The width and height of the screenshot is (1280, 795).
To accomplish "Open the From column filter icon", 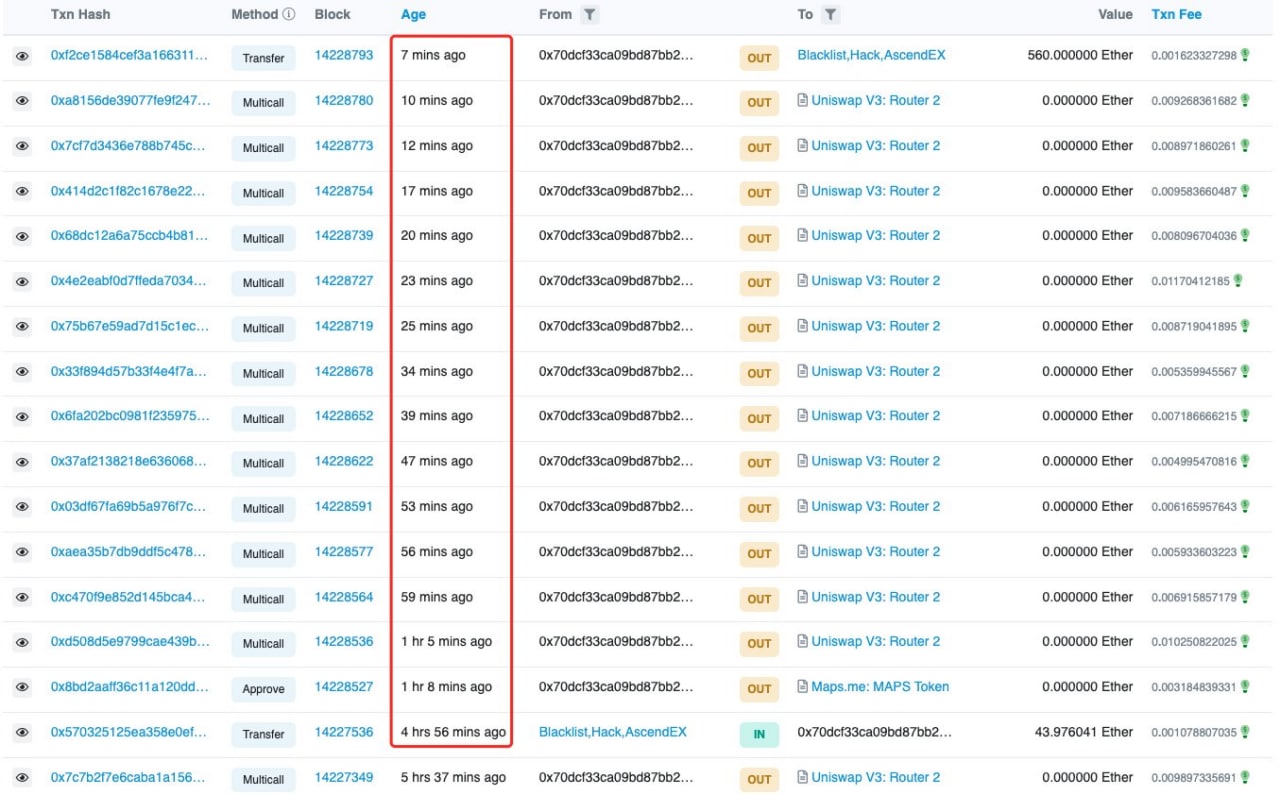I will (590, 15).
